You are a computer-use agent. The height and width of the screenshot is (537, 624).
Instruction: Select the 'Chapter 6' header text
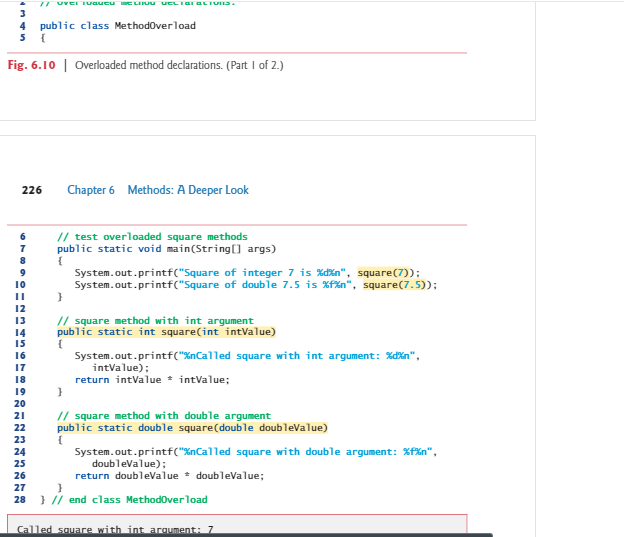tap(91, 190)
